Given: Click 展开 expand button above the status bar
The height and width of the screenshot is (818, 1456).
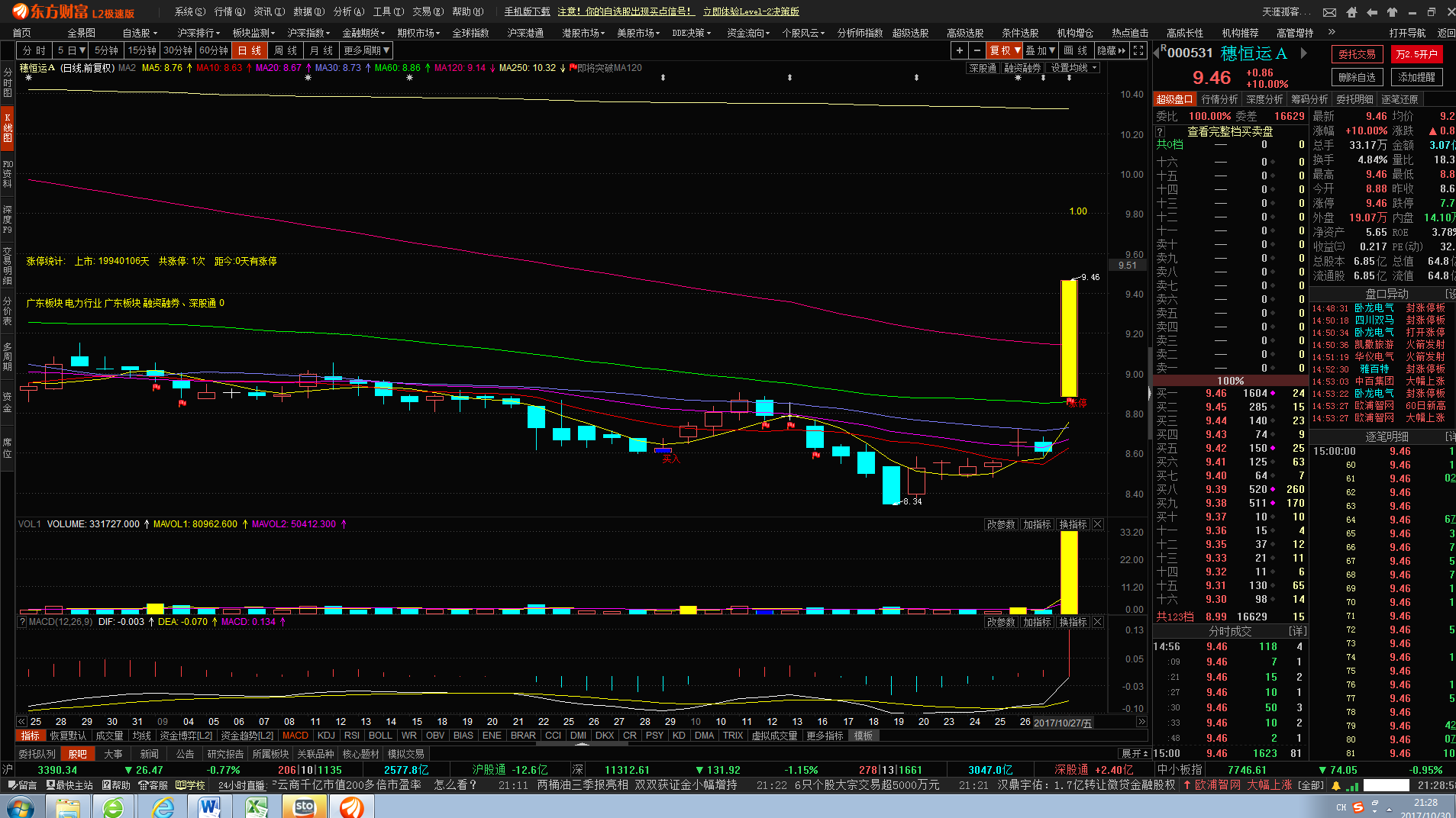Looking at the screenshot, I should [x=1135, y=754].
